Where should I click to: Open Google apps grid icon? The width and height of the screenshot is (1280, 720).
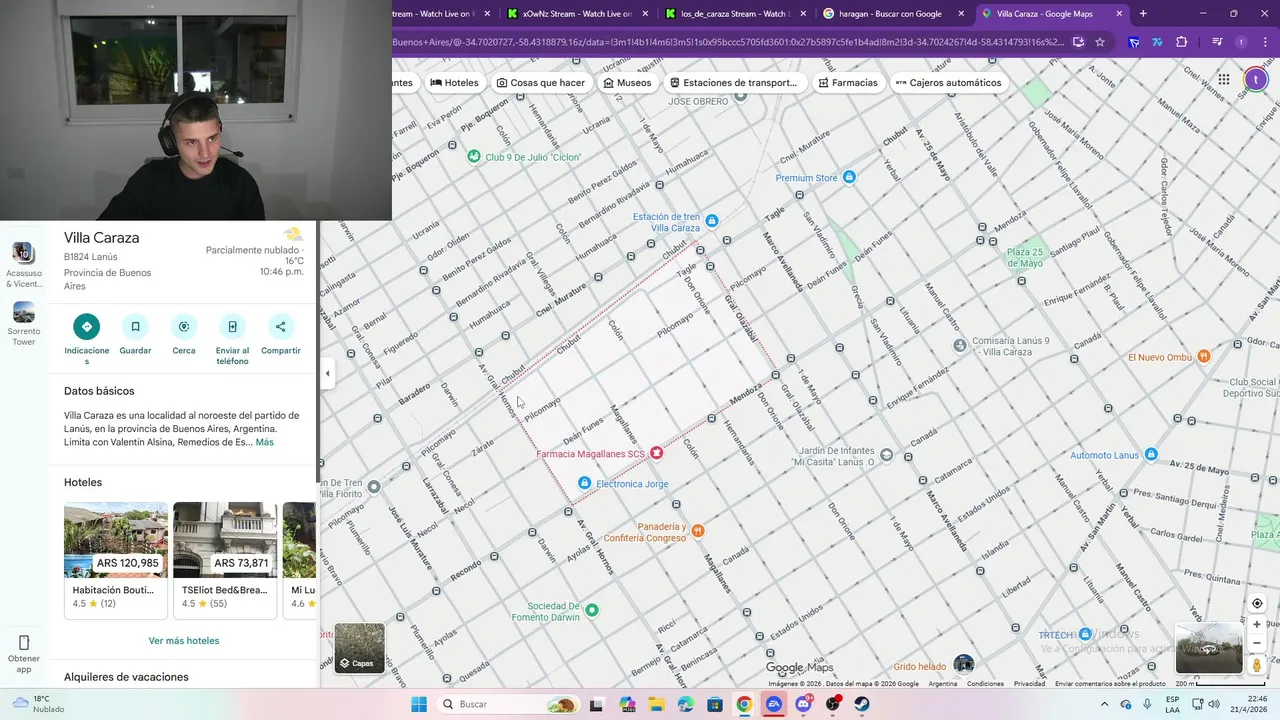1224,80
